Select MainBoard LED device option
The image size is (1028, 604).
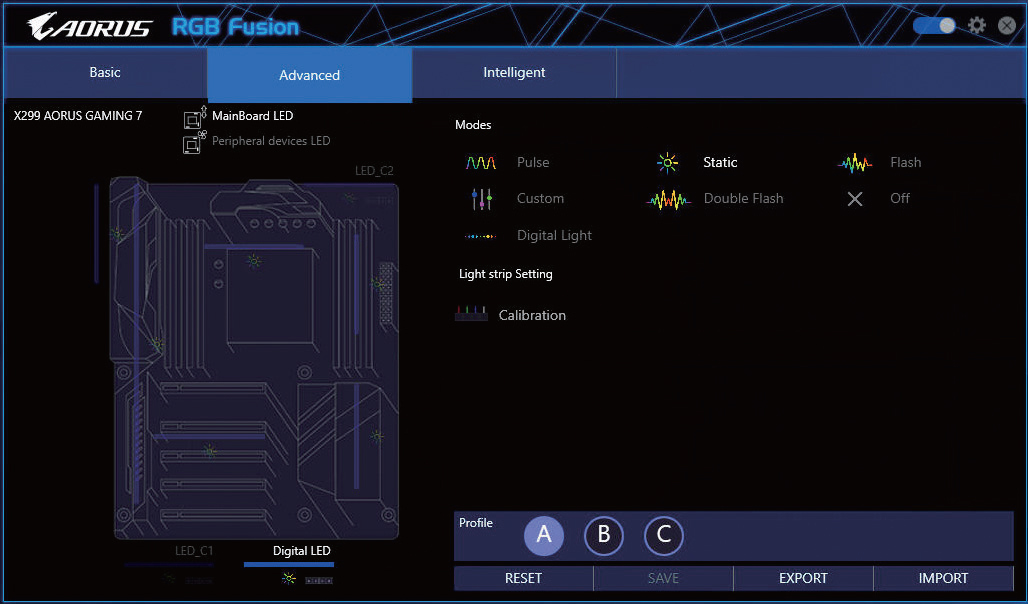252,116
